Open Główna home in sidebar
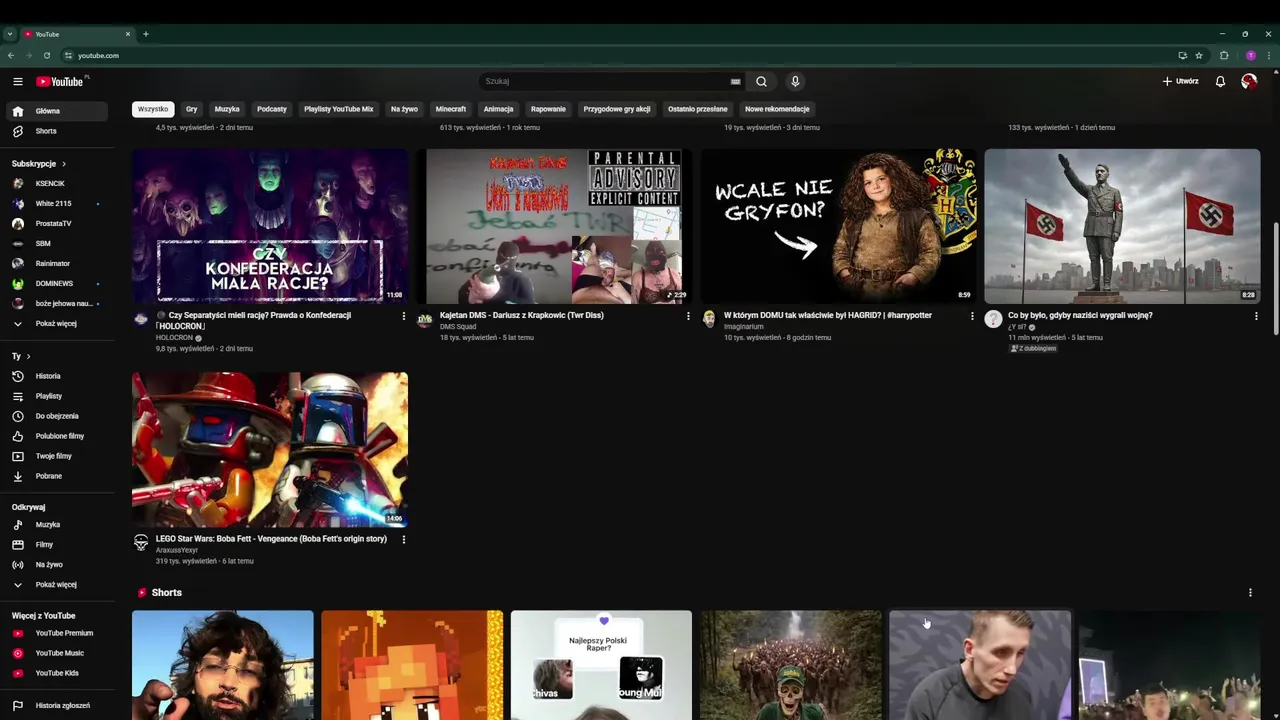Viewport: 1280px width, 720px height. tap(55, 111)
